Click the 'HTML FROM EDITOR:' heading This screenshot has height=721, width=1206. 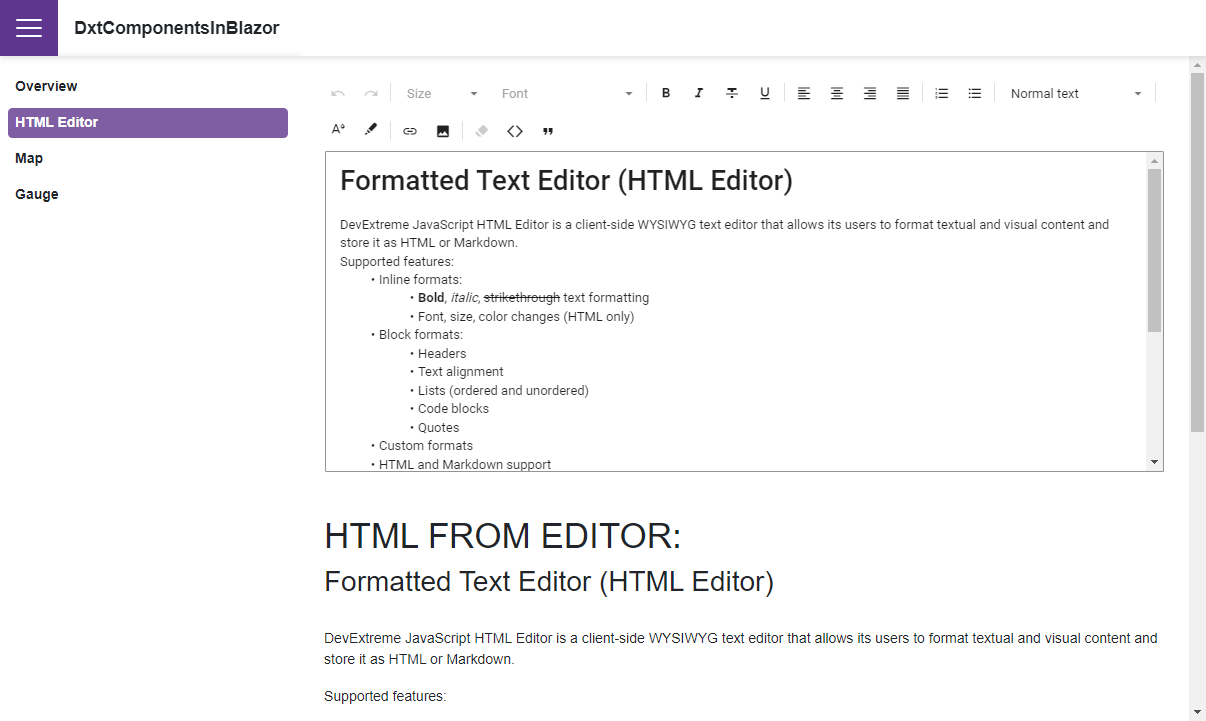502,536
